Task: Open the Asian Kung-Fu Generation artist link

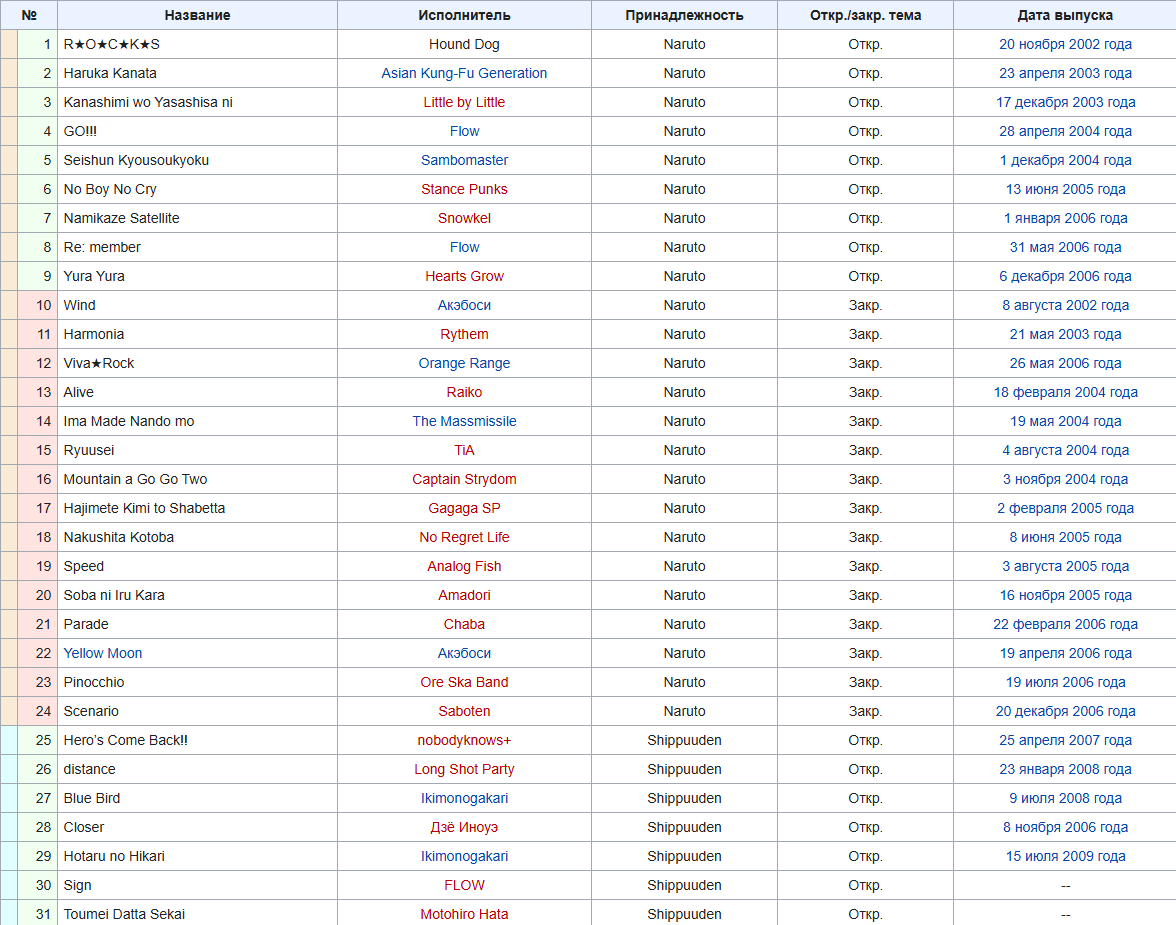Action: click(464, 74)
